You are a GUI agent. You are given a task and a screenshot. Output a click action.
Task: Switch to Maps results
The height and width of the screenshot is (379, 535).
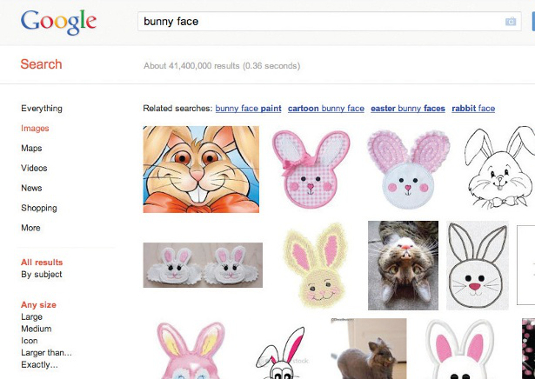coord(31,148)
